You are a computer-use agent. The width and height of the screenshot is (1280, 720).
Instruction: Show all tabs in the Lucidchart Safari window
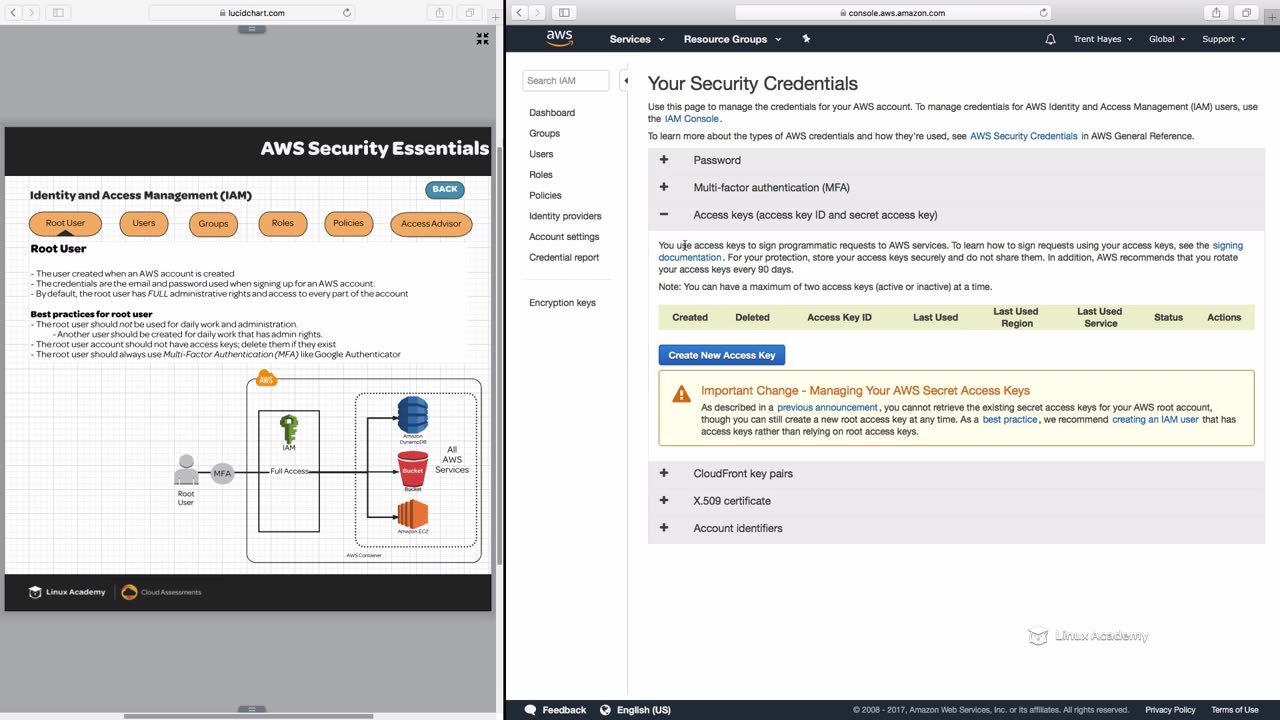click(470, 13)
